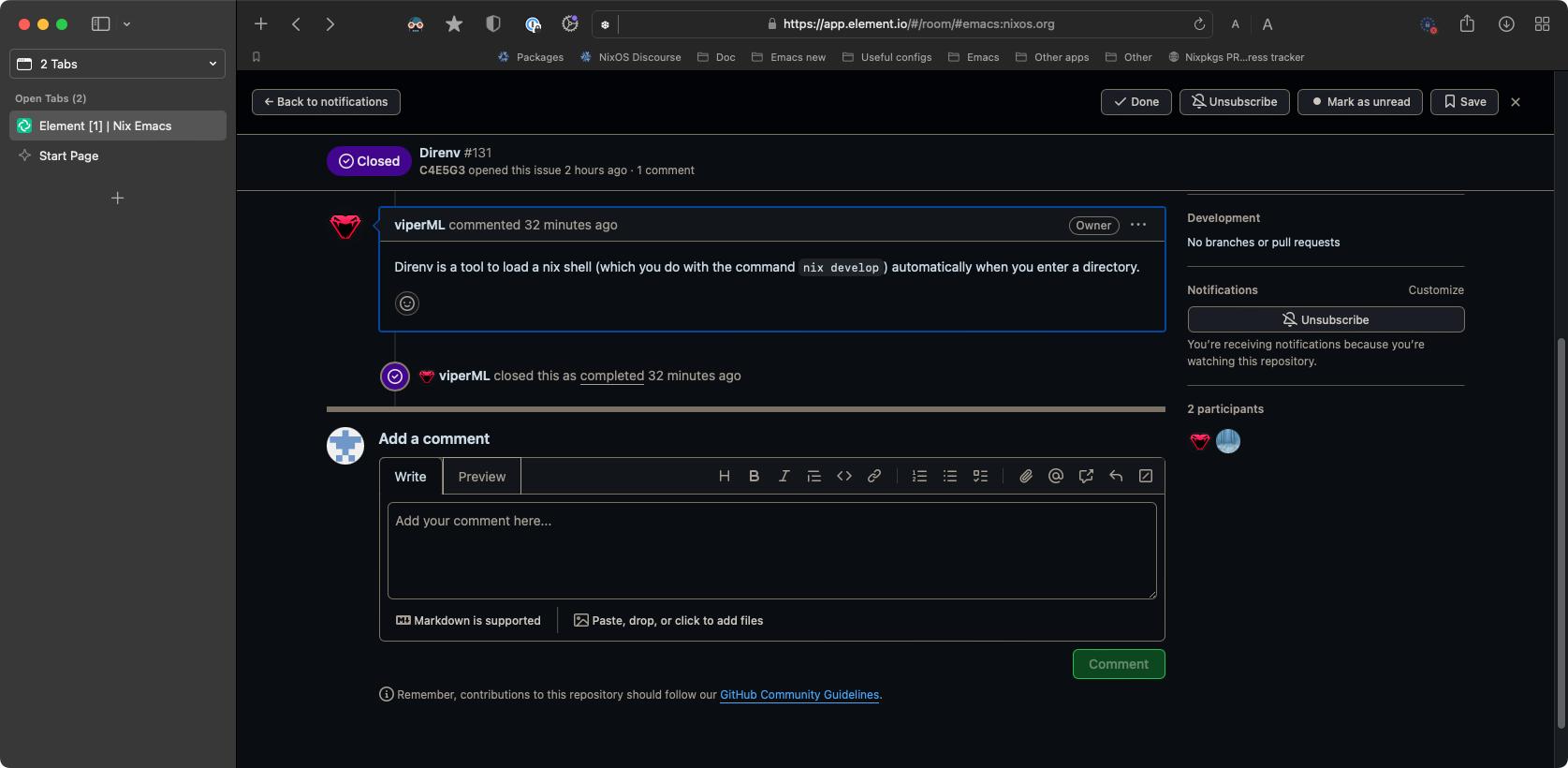Expand the Doc bookmarks folder
This screenshot has height=768, width=1568.
tap(716, 57)
